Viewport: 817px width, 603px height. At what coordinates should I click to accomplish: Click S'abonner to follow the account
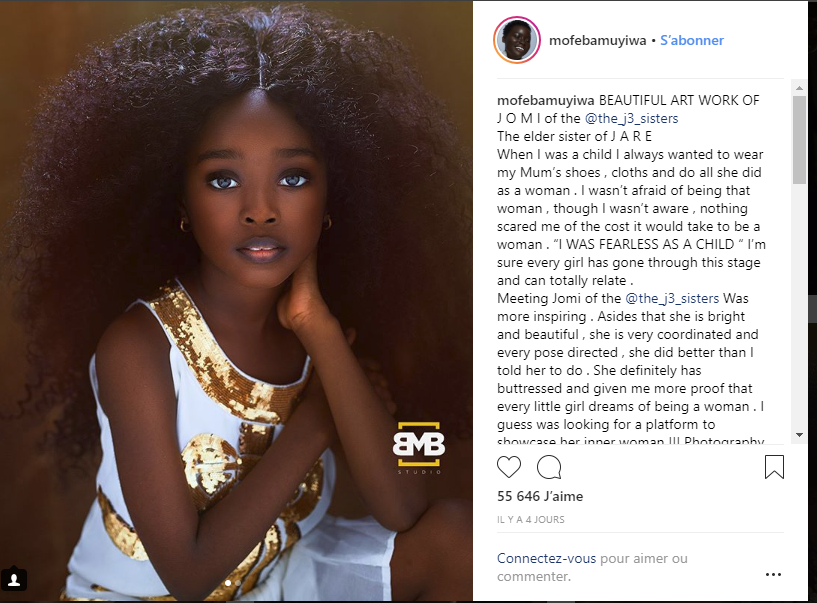point(691,41)
